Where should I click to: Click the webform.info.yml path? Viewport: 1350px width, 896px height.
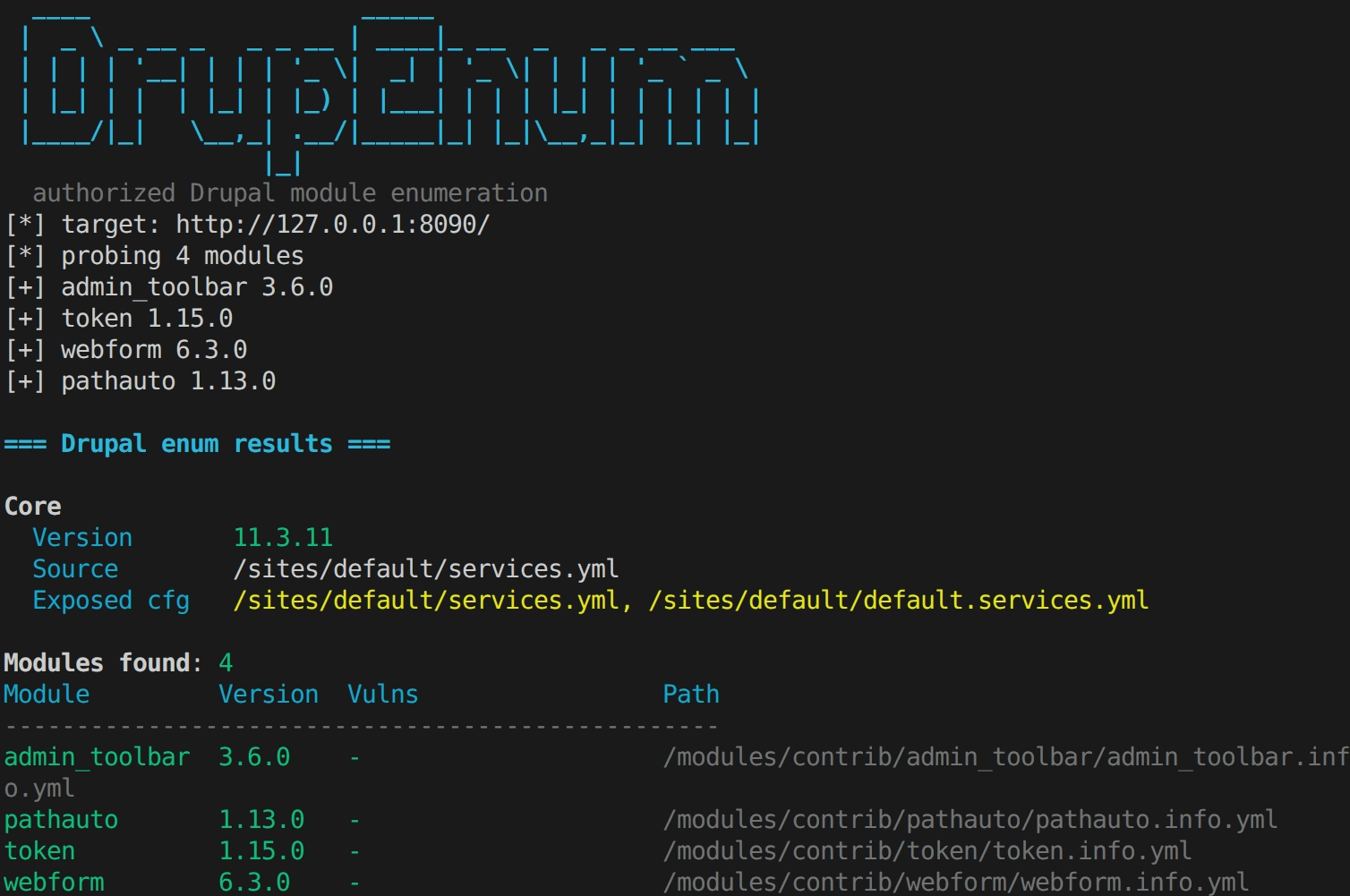click(x=956, y=883)
